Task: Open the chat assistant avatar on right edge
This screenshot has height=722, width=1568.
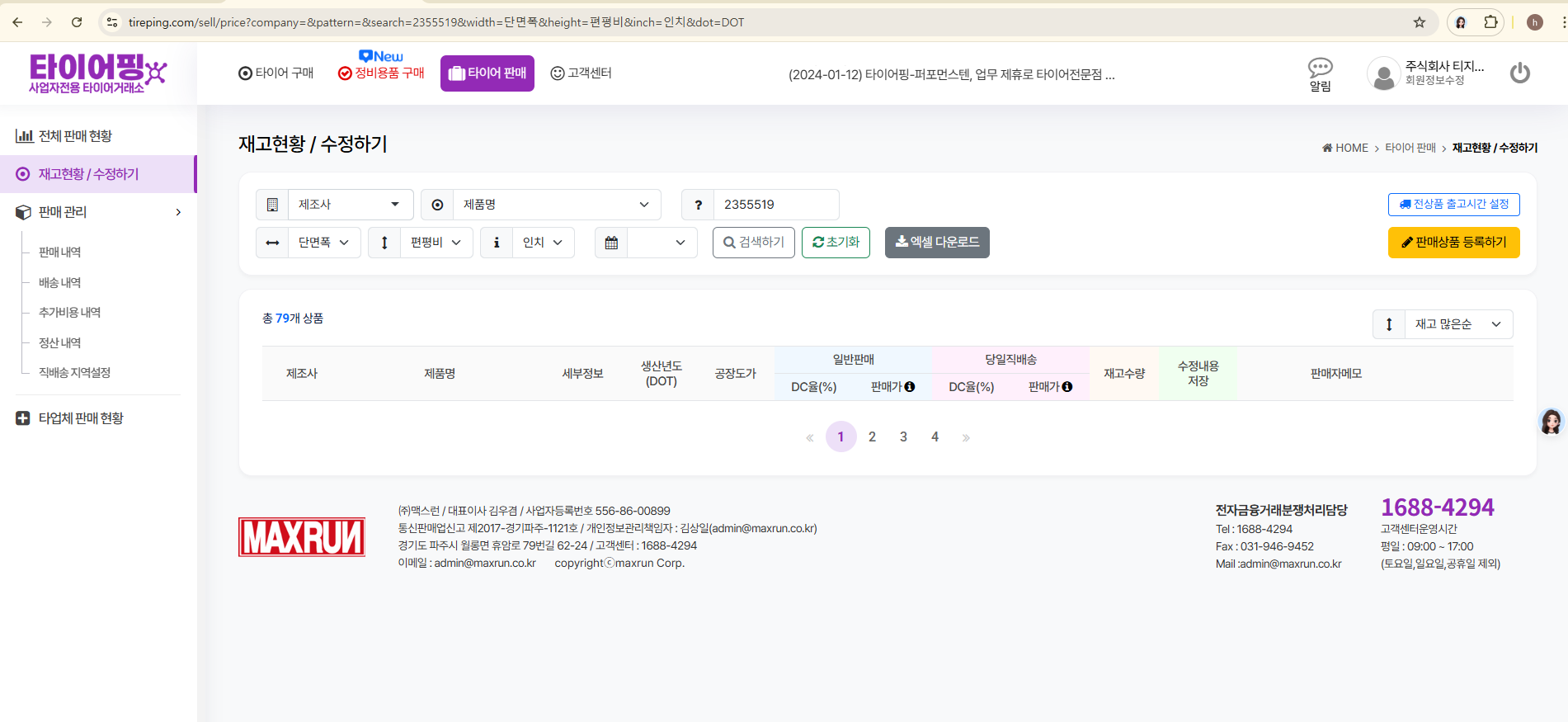Action: 1551,422
